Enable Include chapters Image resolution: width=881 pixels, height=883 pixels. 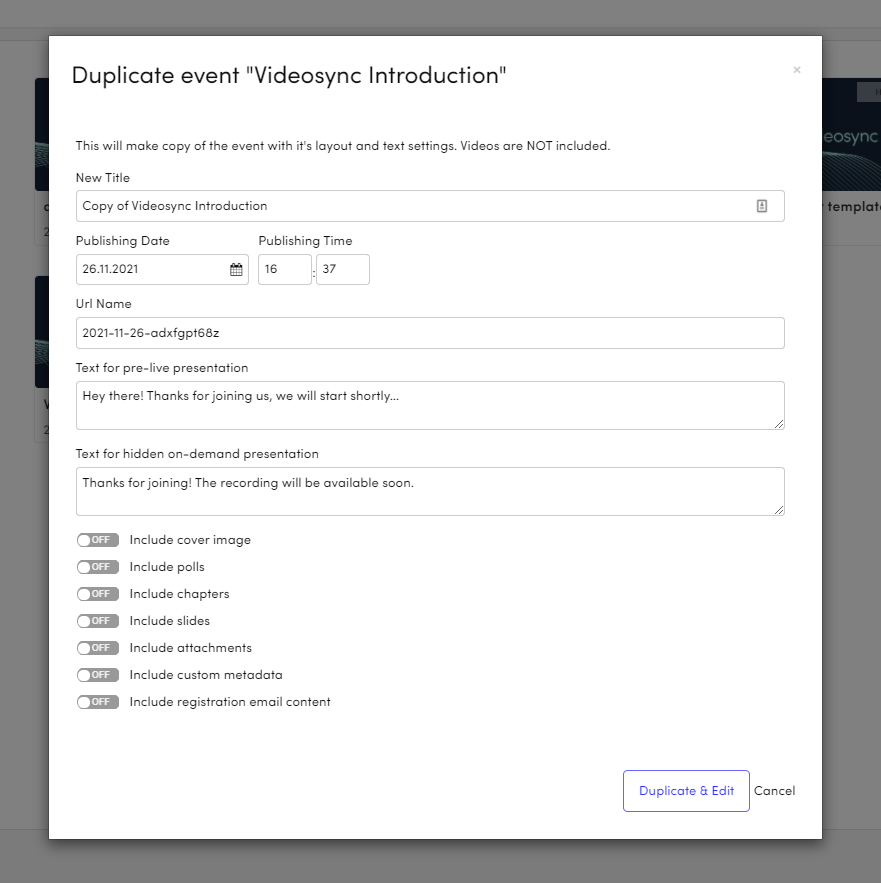coord(97,593)
